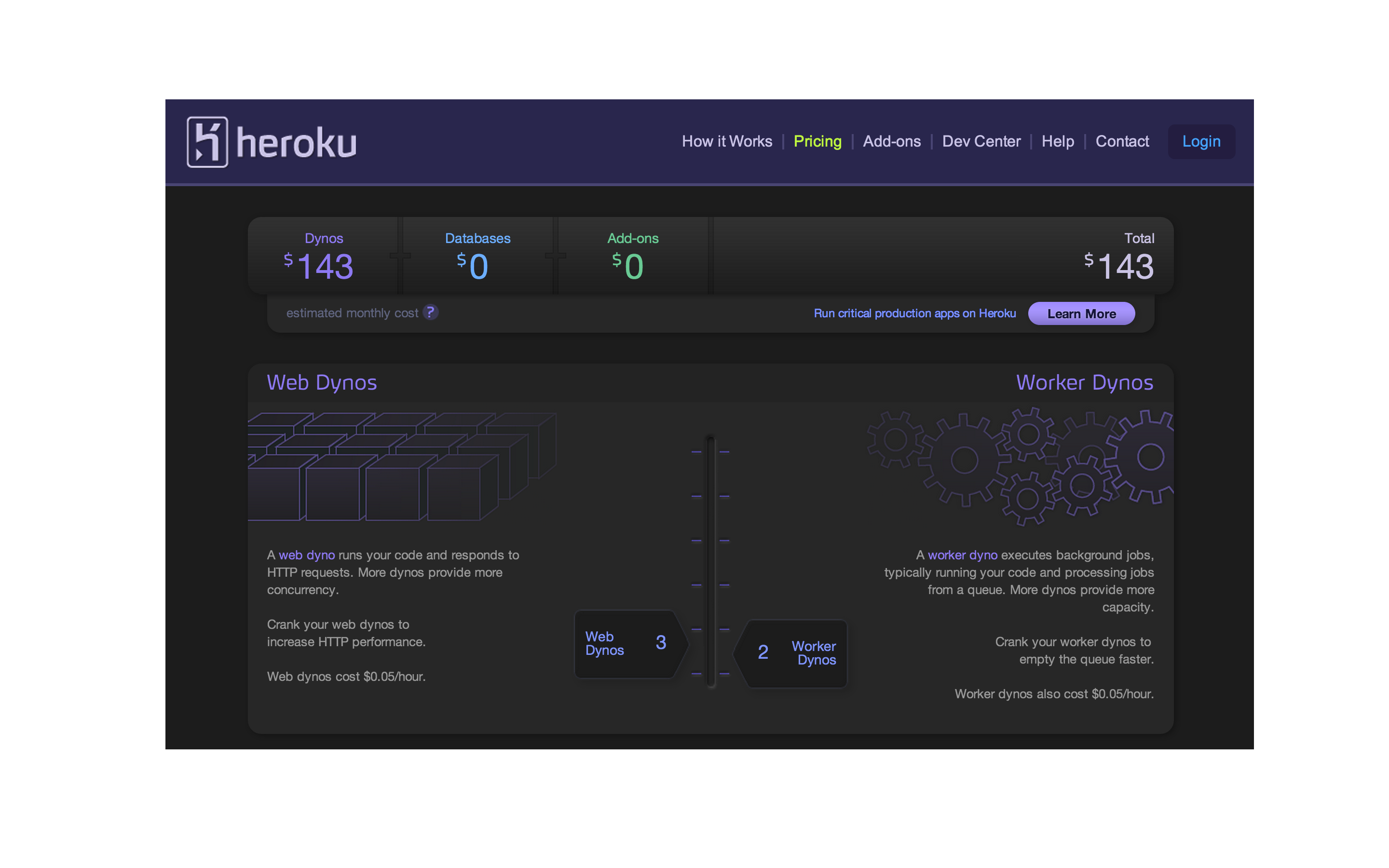
Task: Grab the Web Dynos slider handle
Action: pos(631,644)
